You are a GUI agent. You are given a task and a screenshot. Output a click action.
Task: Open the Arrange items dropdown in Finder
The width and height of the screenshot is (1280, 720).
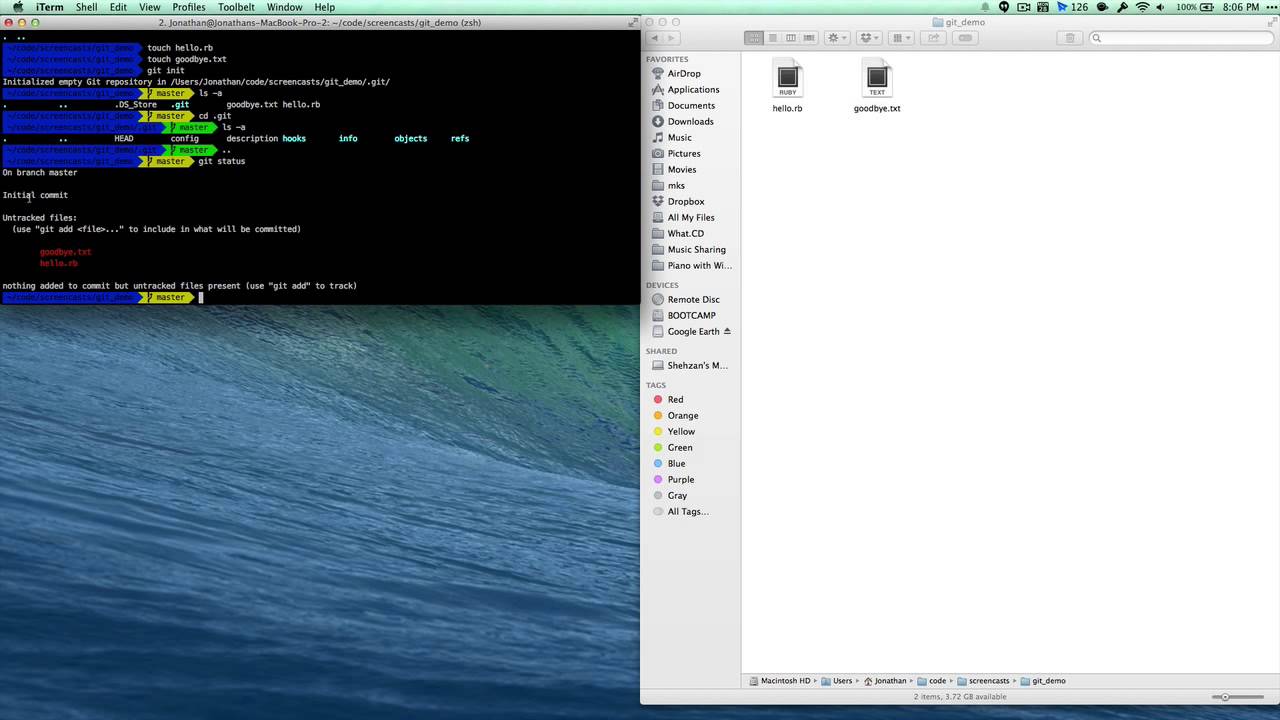(901, 38)
